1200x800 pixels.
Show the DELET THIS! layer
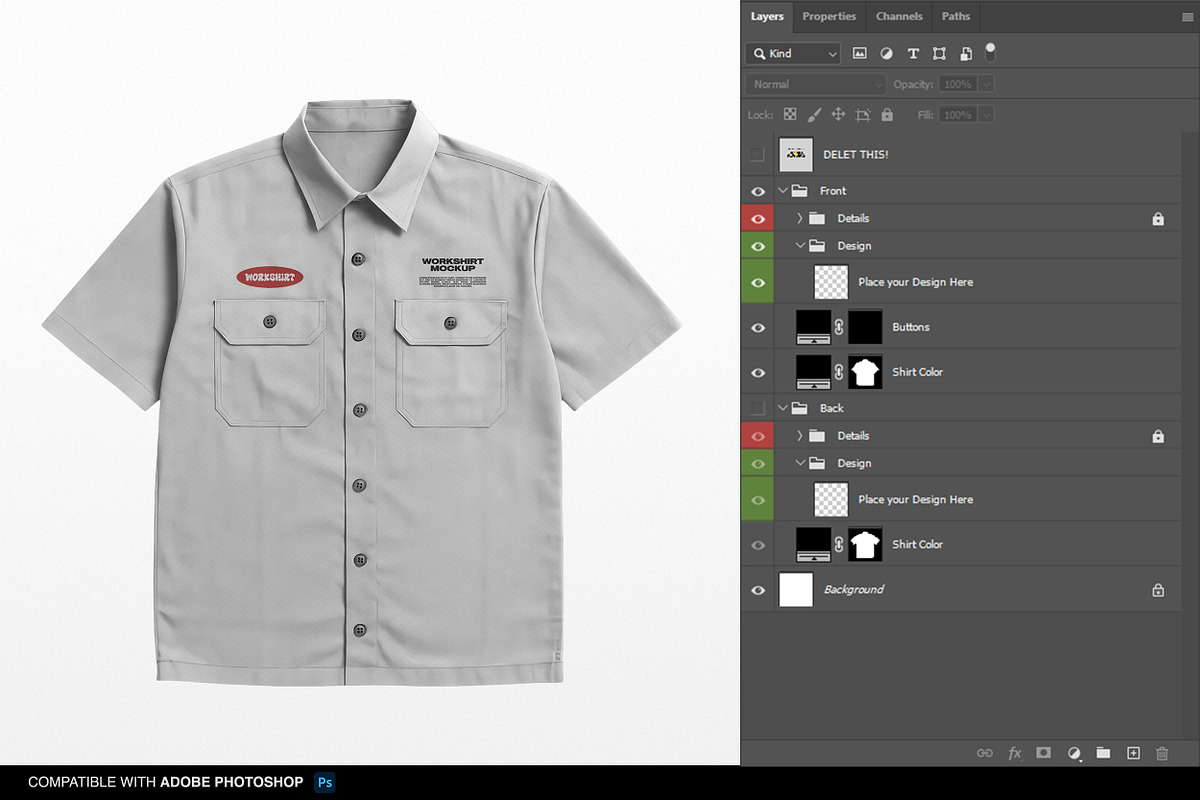(757, 154)
